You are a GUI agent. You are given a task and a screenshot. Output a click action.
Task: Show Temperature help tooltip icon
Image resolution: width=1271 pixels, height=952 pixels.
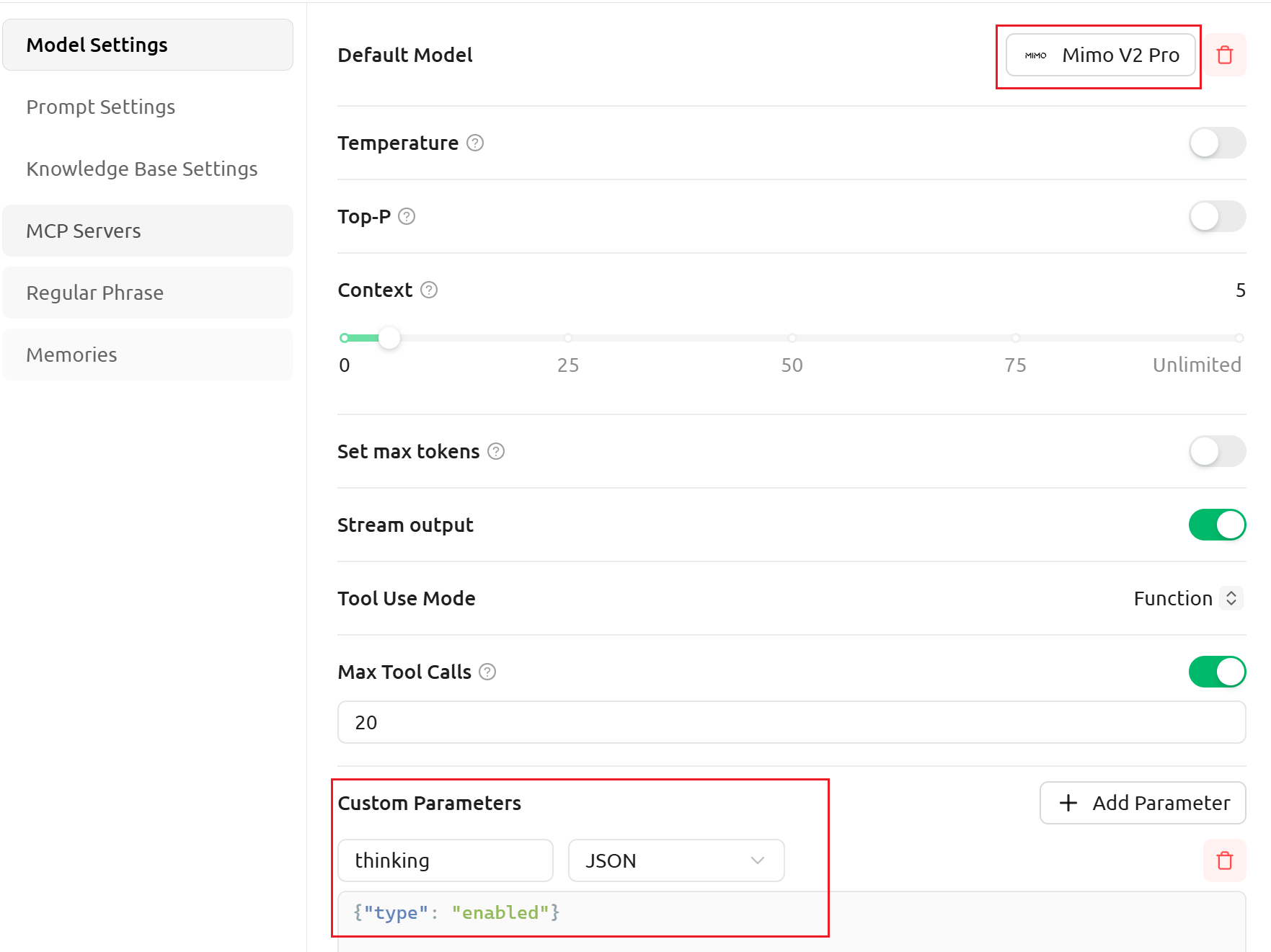coord(475,143)
